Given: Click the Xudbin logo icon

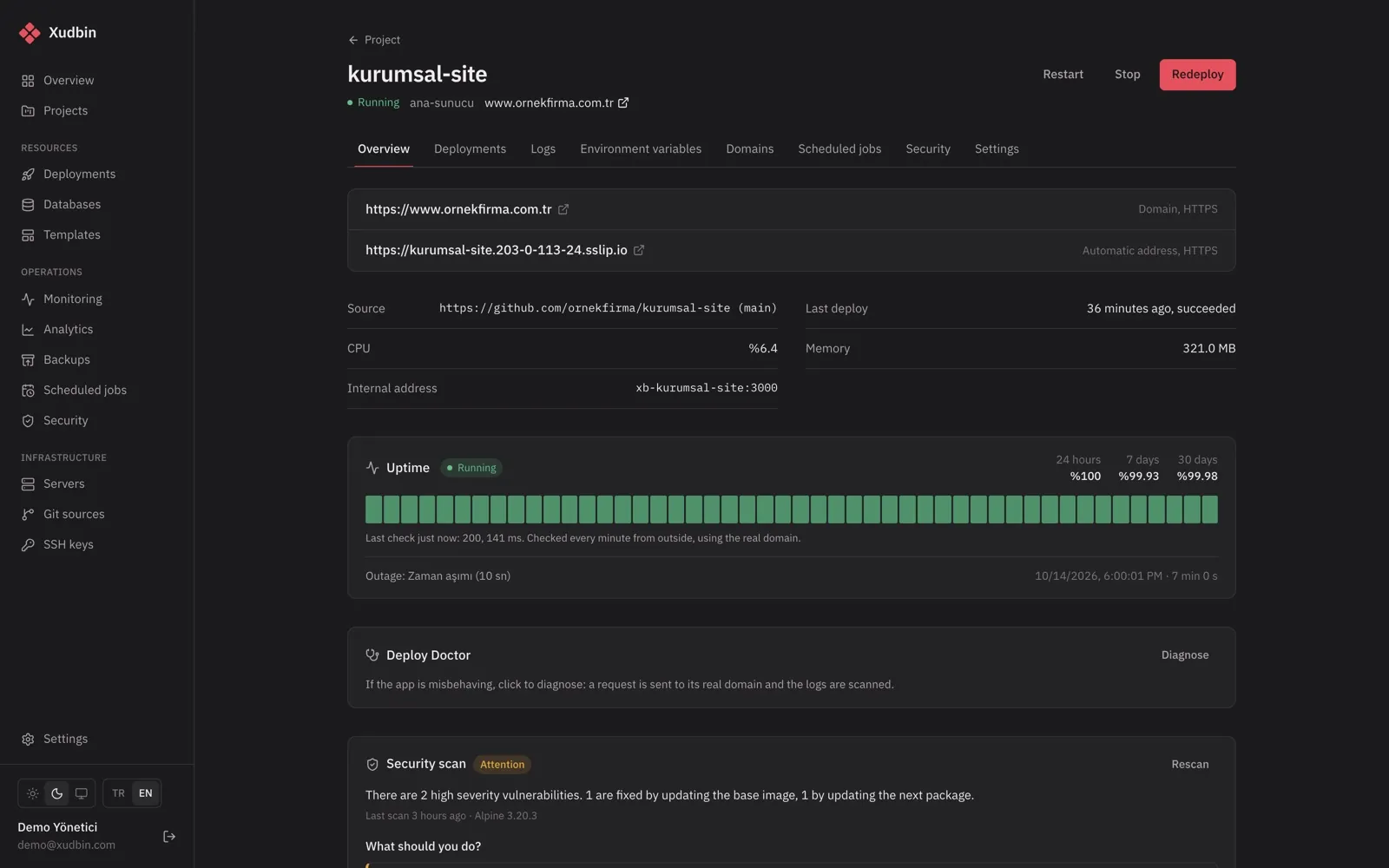Looking at the screenshot, I should [x=30, y=33].
